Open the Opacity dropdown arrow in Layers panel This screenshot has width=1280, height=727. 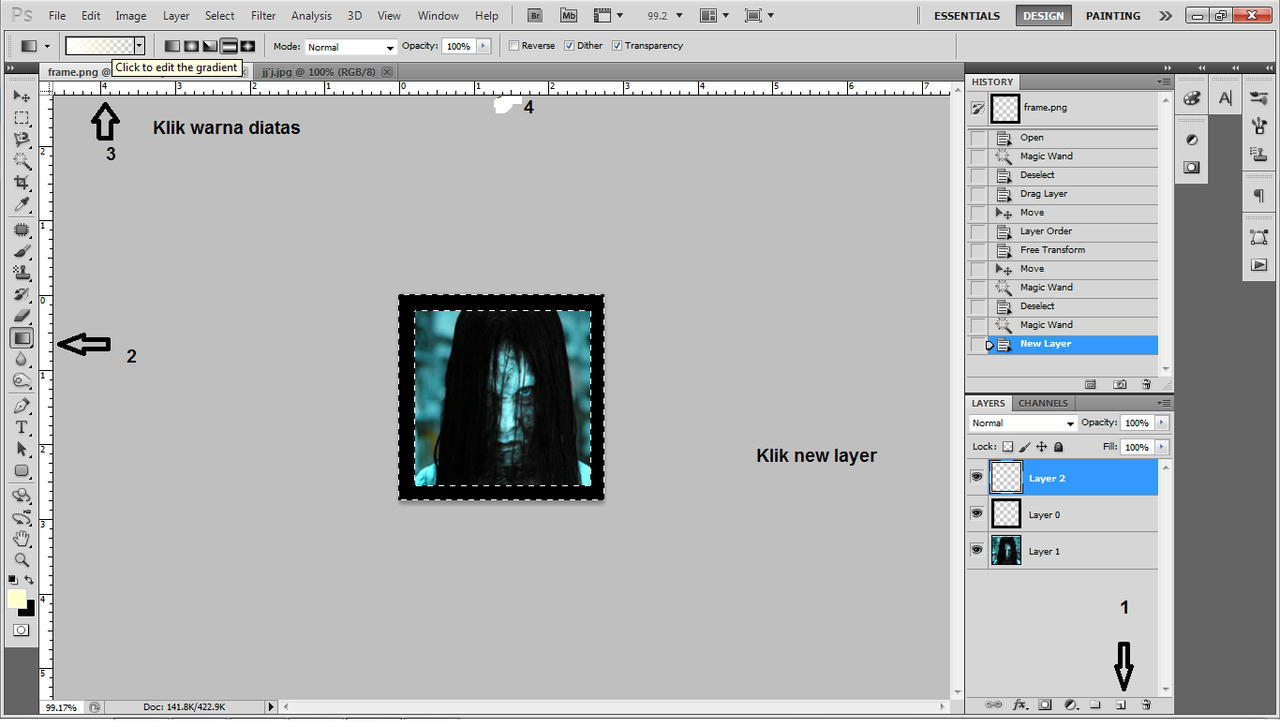coord(1160,422)
